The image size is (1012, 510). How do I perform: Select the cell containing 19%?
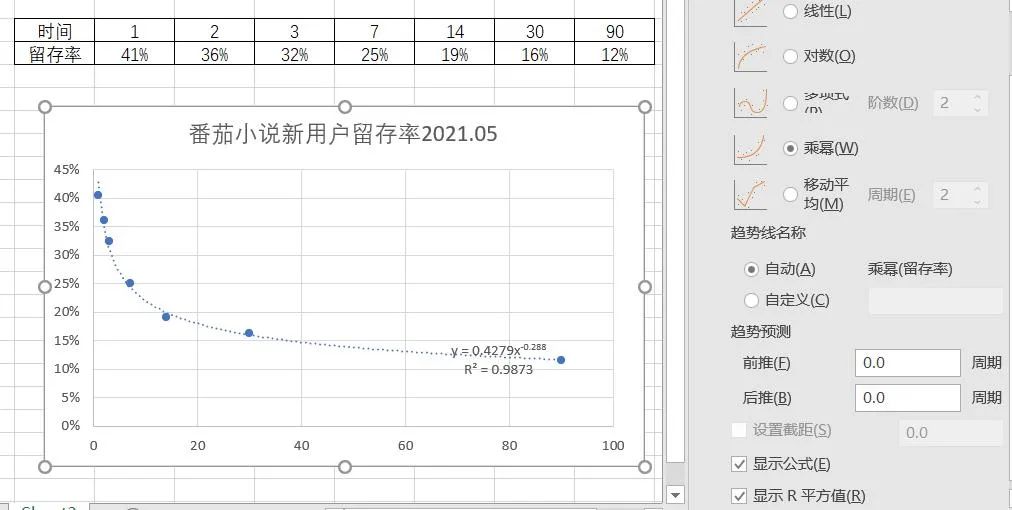click(454, 54)
